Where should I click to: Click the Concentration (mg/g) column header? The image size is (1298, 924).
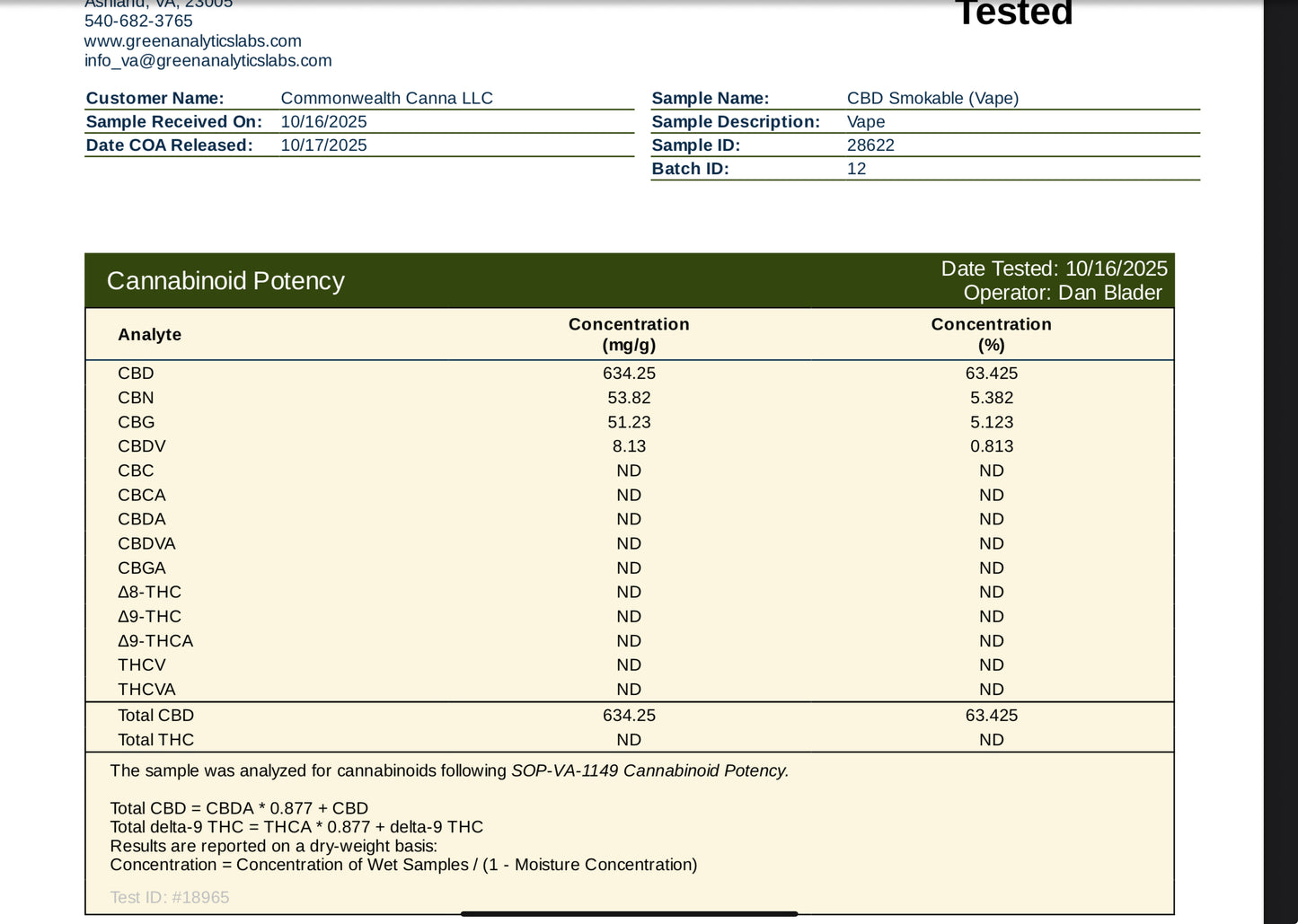pos(629,334)
